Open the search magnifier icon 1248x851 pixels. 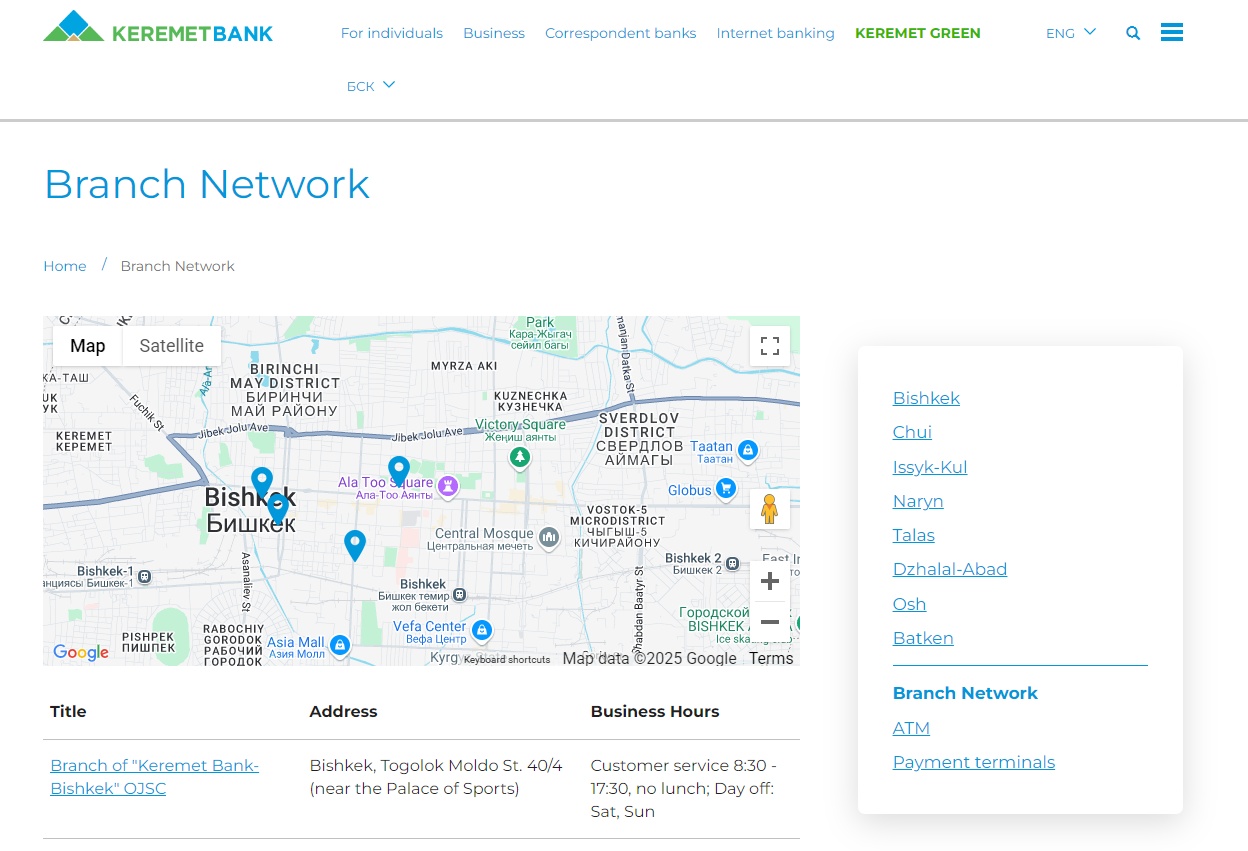[x=1133, y=33]
